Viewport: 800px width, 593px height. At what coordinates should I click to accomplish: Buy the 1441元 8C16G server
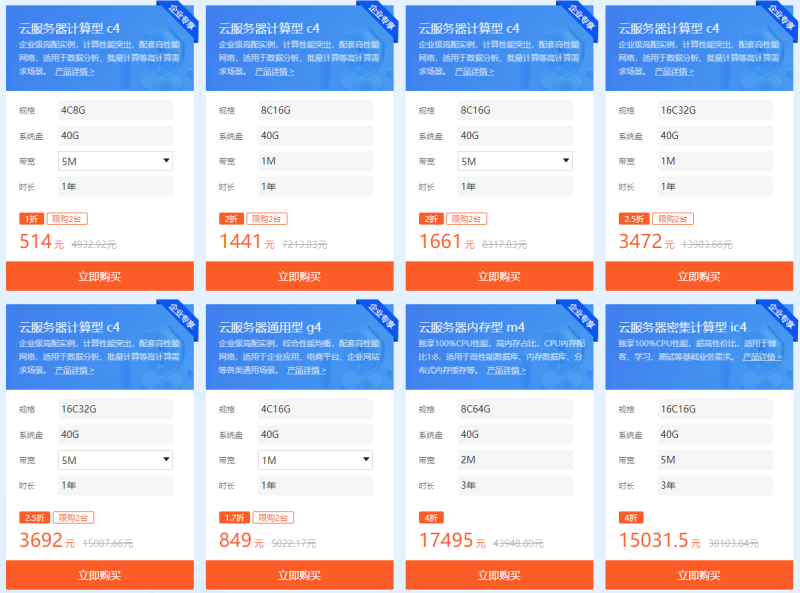pyautogui.click(x=299, y=276)
